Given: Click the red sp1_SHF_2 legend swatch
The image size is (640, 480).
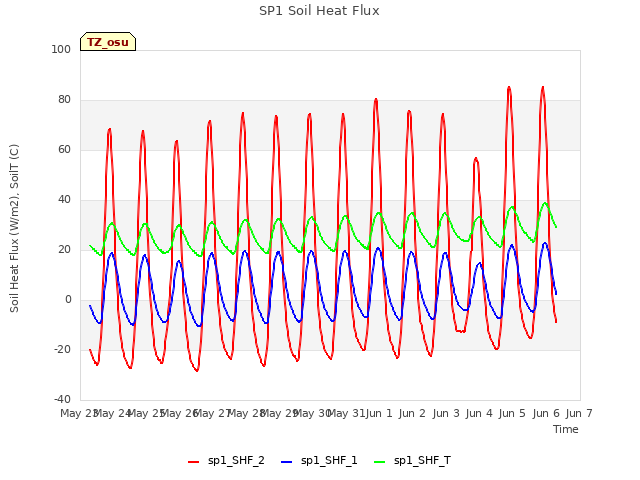Looking at the screenshot, I should pos(193,462).
